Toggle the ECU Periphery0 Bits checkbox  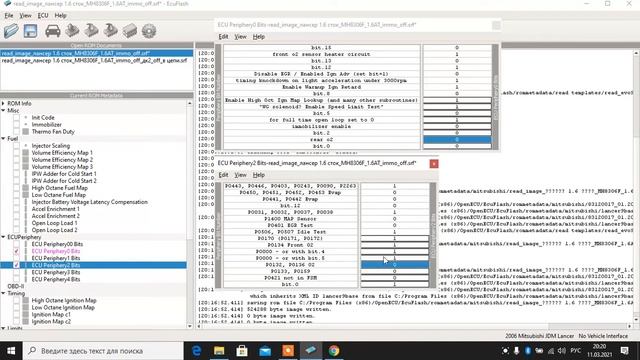tap(16, 251)
